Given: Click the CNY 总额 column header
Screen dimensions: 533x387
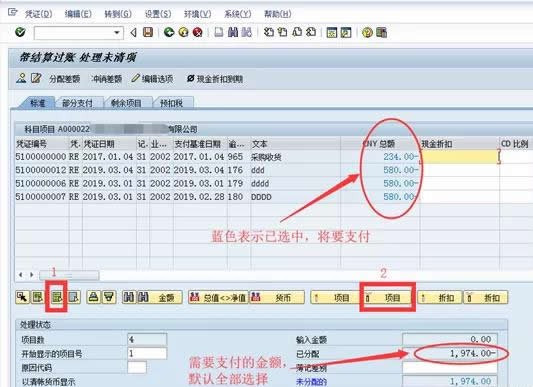Looking at the screenshot, I should (380, 144).
